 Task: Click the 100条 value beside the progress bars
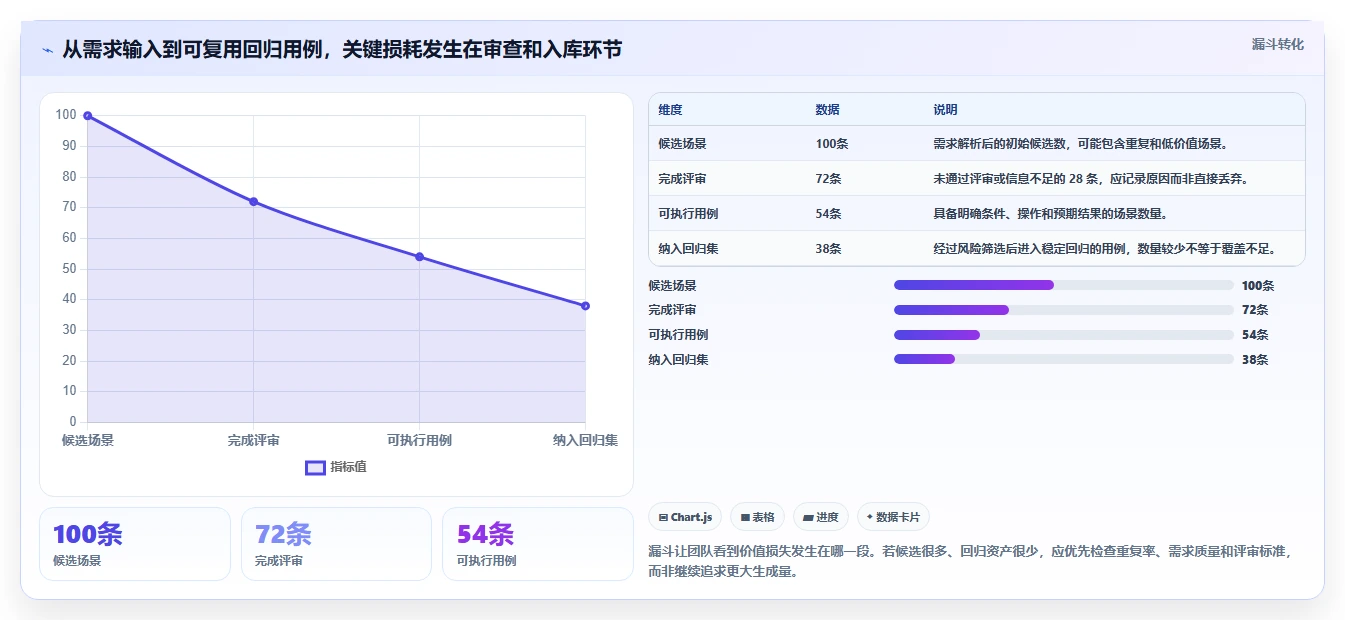[x=1258, y=285]
